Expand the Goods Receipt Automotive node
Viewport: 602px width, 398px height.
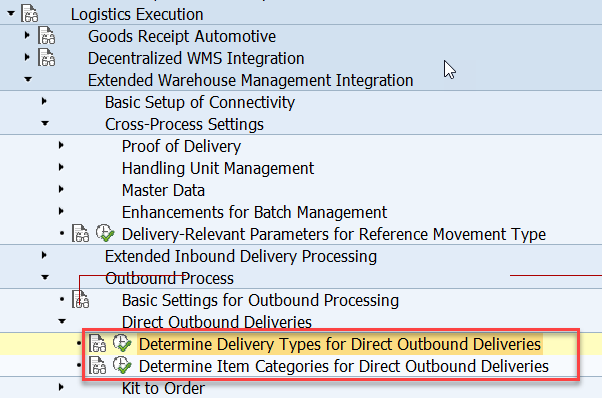coord(27,35)
